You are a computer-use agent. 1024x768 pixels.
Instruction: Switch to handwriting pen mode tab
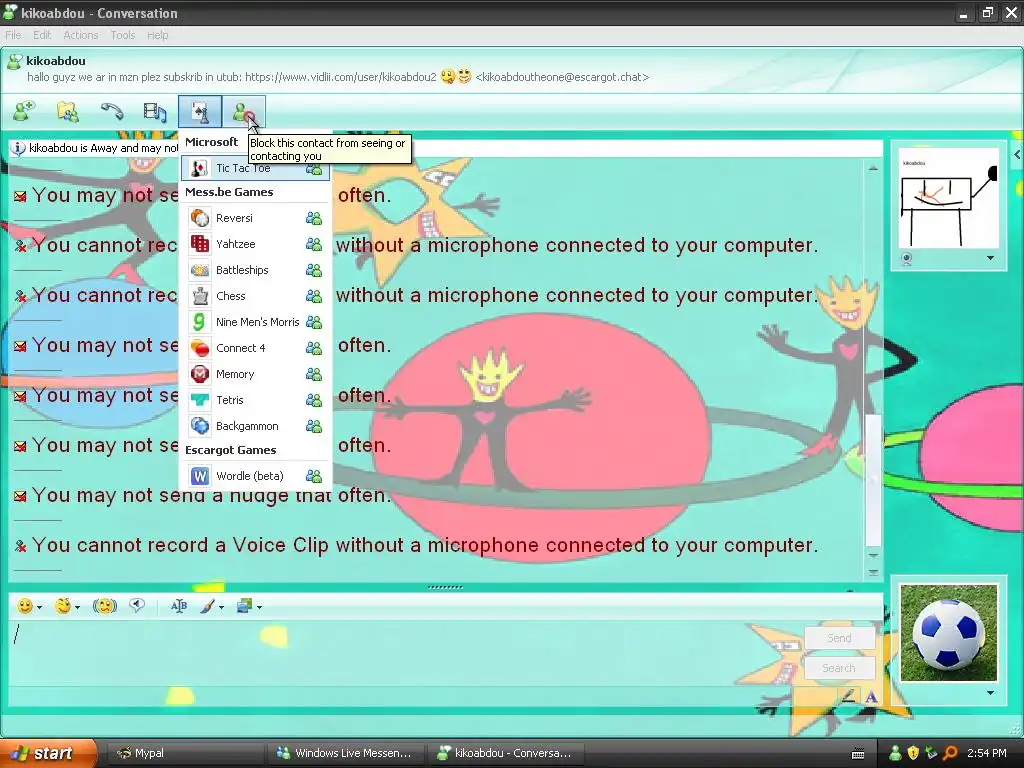pos(848,696)
